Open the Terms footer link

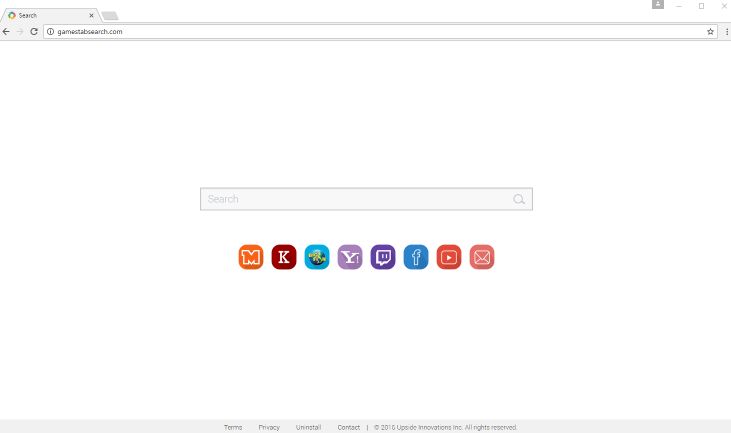pos(233,427)
